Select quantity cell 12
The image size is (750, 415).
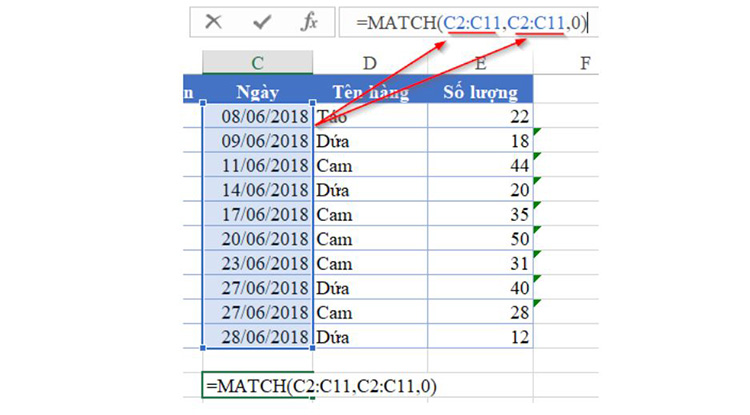[480, 337]
